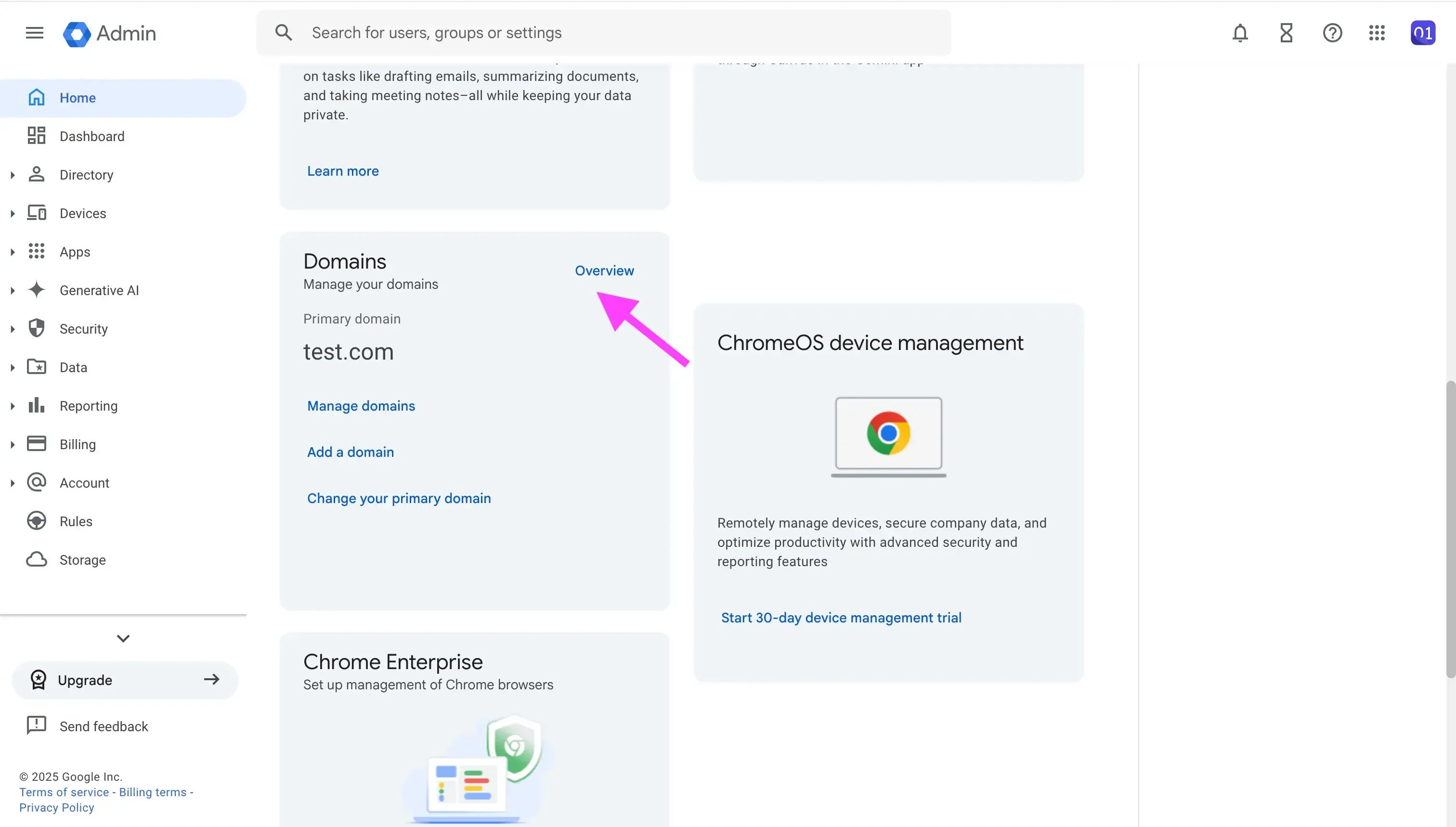Expand the Devices section
1456x827 pixels.
(x=13, y=213)
